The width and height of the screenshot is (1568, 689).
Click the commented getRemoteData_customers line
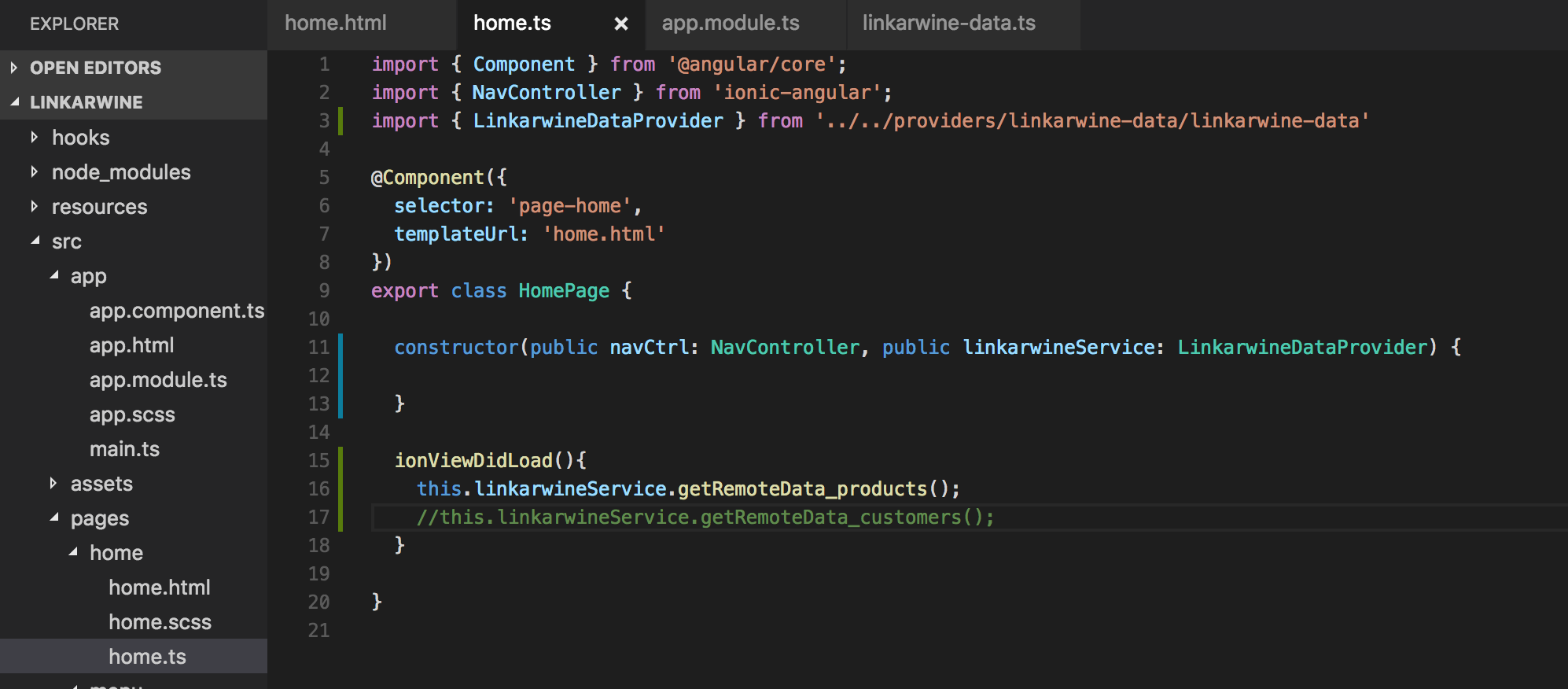tap(705, 518)
